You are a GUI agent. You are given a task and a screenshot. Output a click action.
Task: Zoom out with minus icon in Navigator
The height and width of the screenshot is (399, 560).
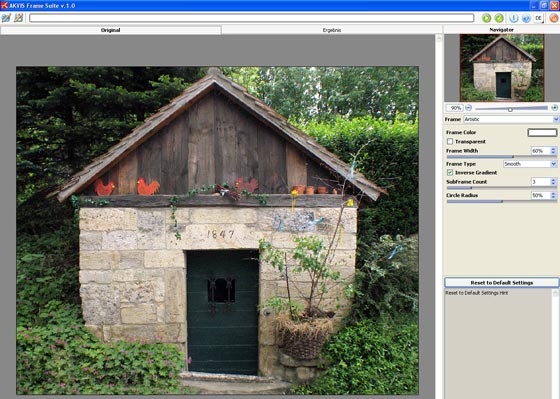point(469,108)
